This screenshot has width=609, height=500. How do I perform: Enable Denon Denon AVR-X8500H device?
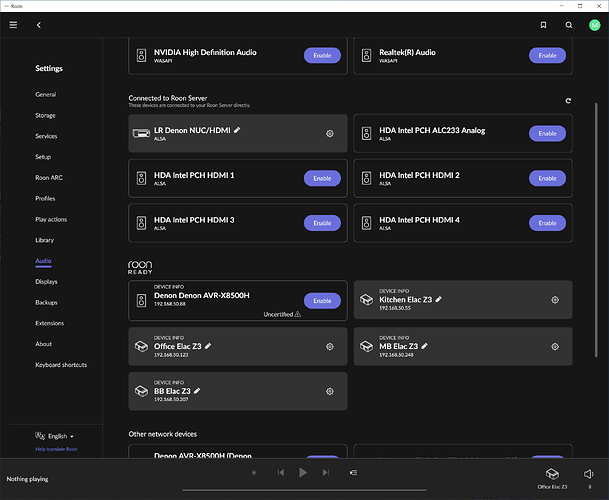click(322, 301)
